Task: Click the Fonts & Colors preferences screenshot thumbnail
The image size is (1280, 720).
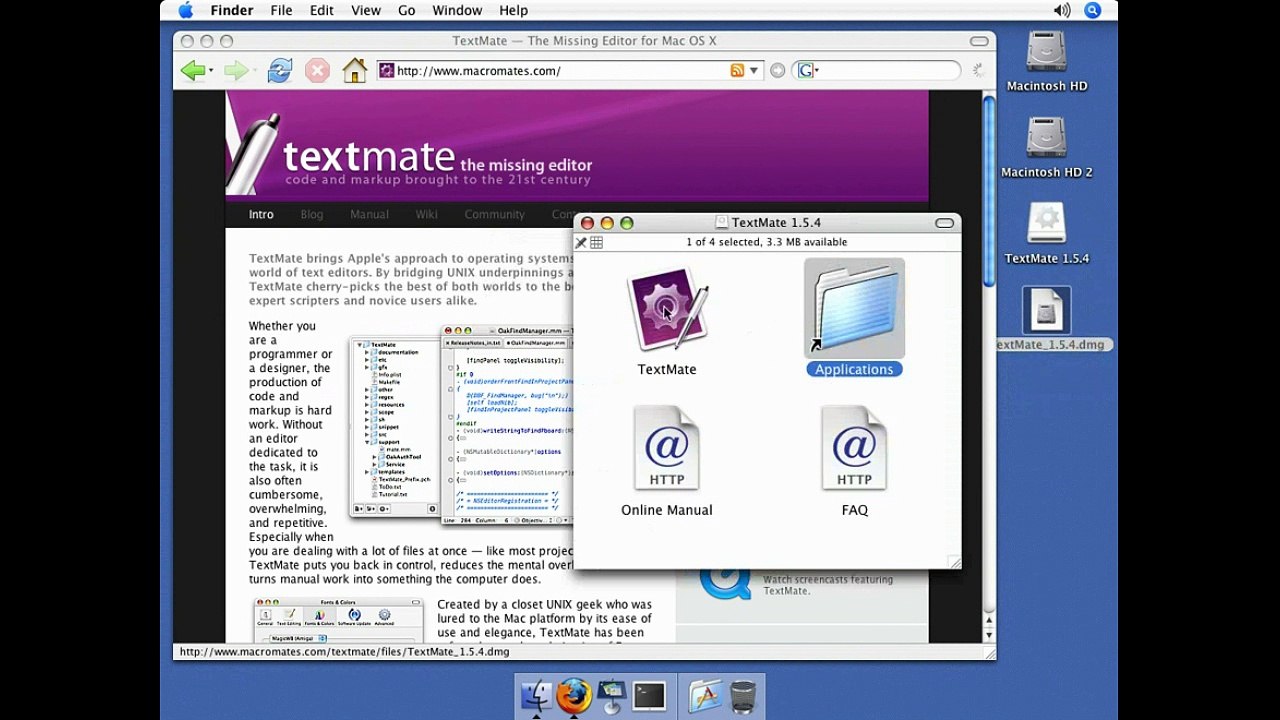Action: pos(337,620)
